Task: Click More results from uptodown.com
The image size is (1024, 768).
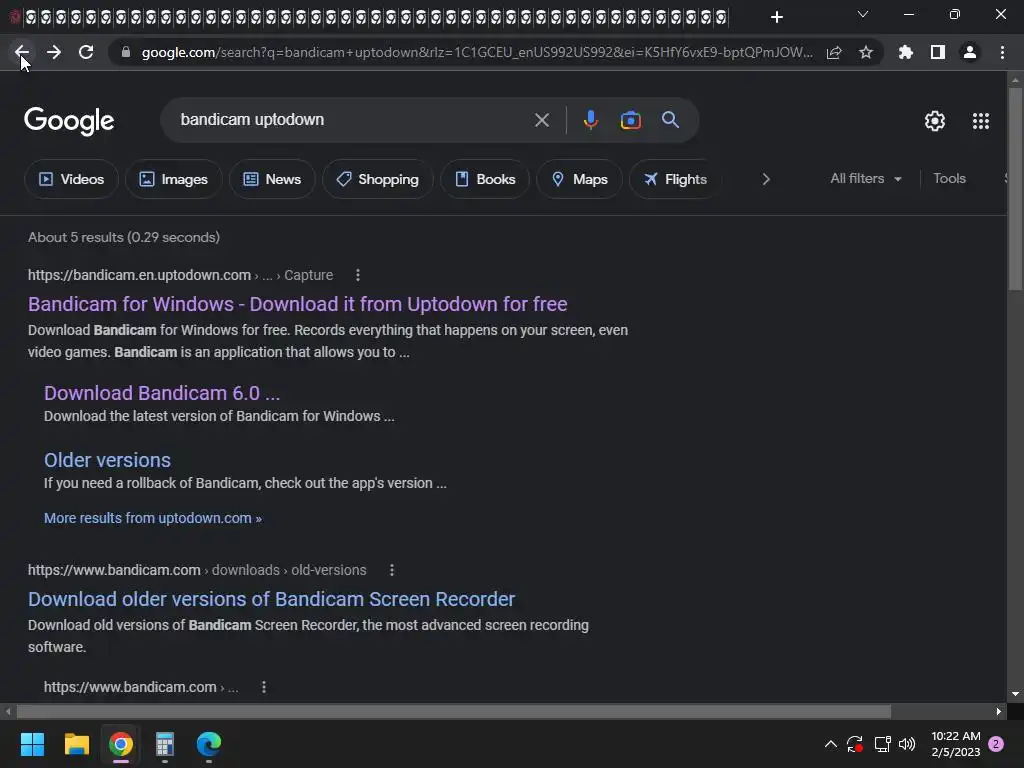Action: 153,518
